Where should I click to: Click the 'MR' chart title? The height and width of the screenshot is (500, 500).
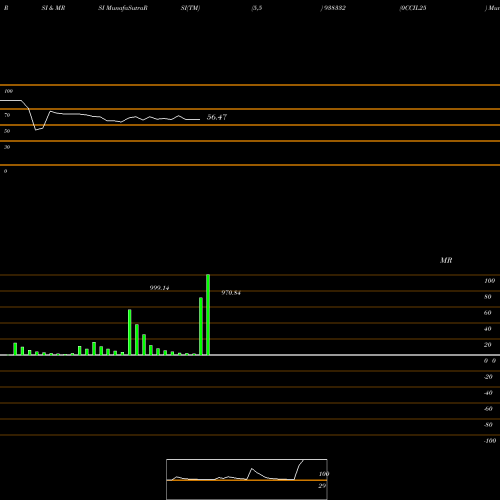click(x=446, y=260)
